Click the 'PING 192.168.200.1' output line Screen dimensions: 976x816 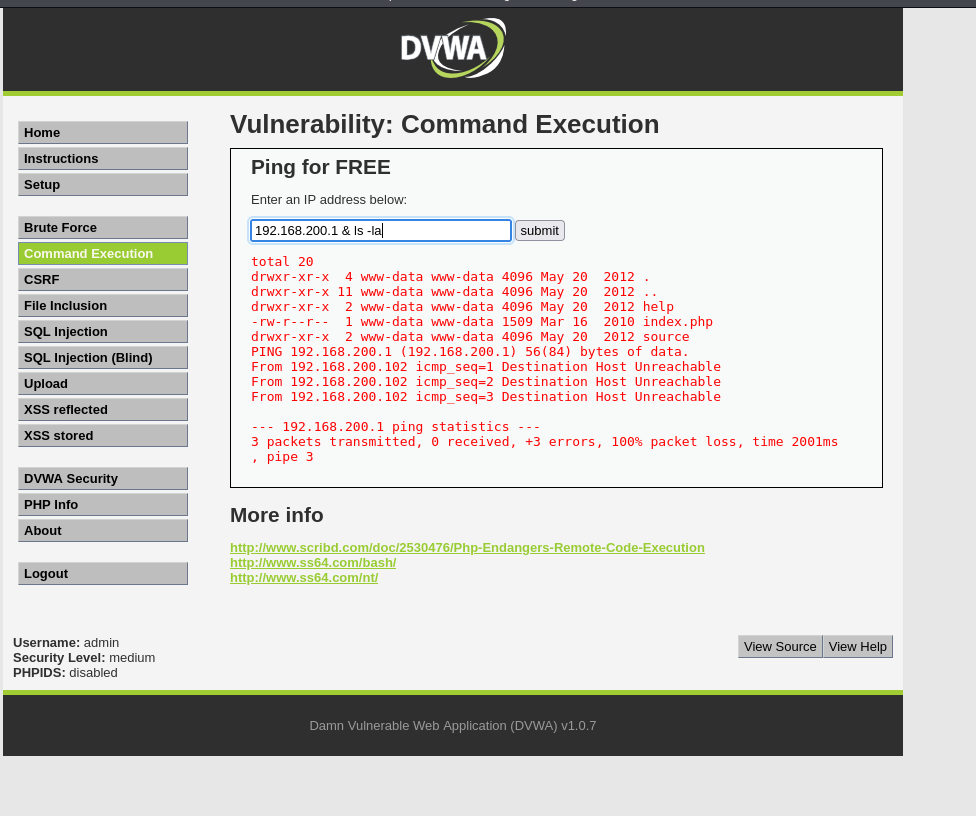point(470,352)
